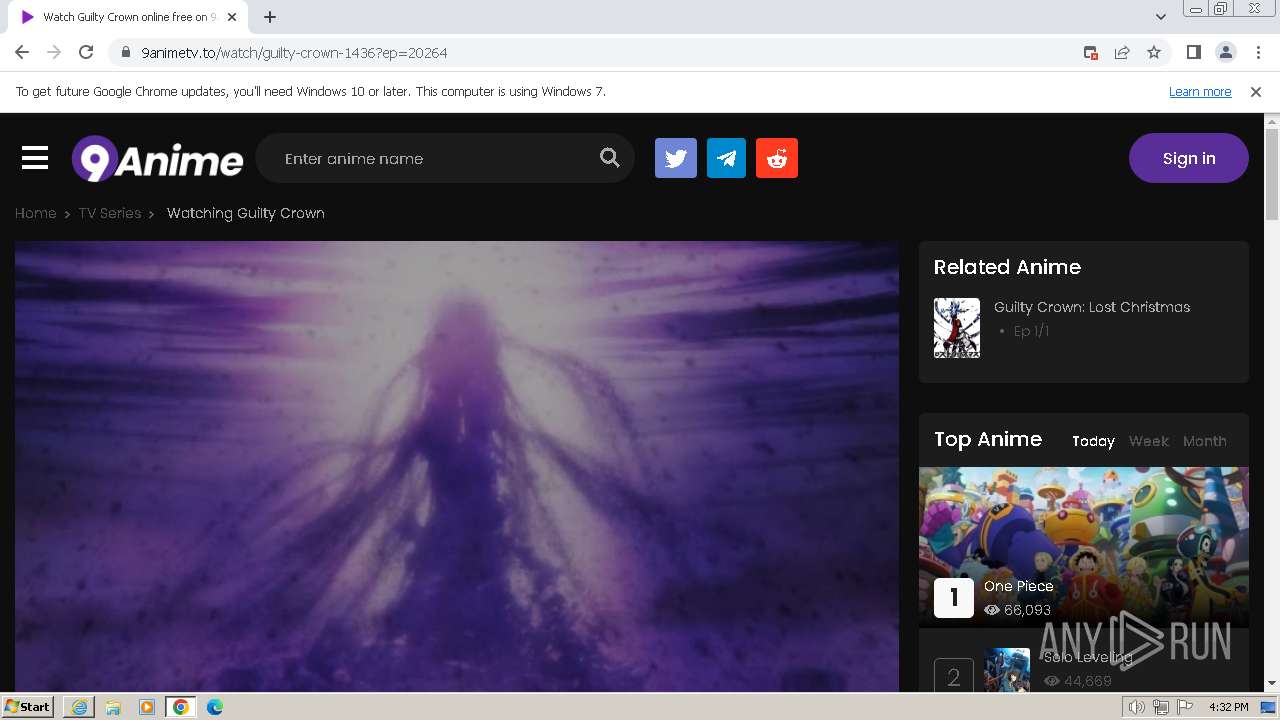
Task: Open the Chrome profile avatar
Action: click(1225, 52)
